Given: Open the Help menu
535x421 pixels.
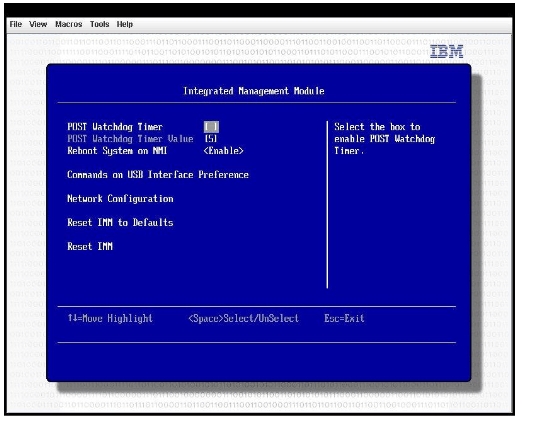Looking at the screenshot, I should click(x=125, y=24).
